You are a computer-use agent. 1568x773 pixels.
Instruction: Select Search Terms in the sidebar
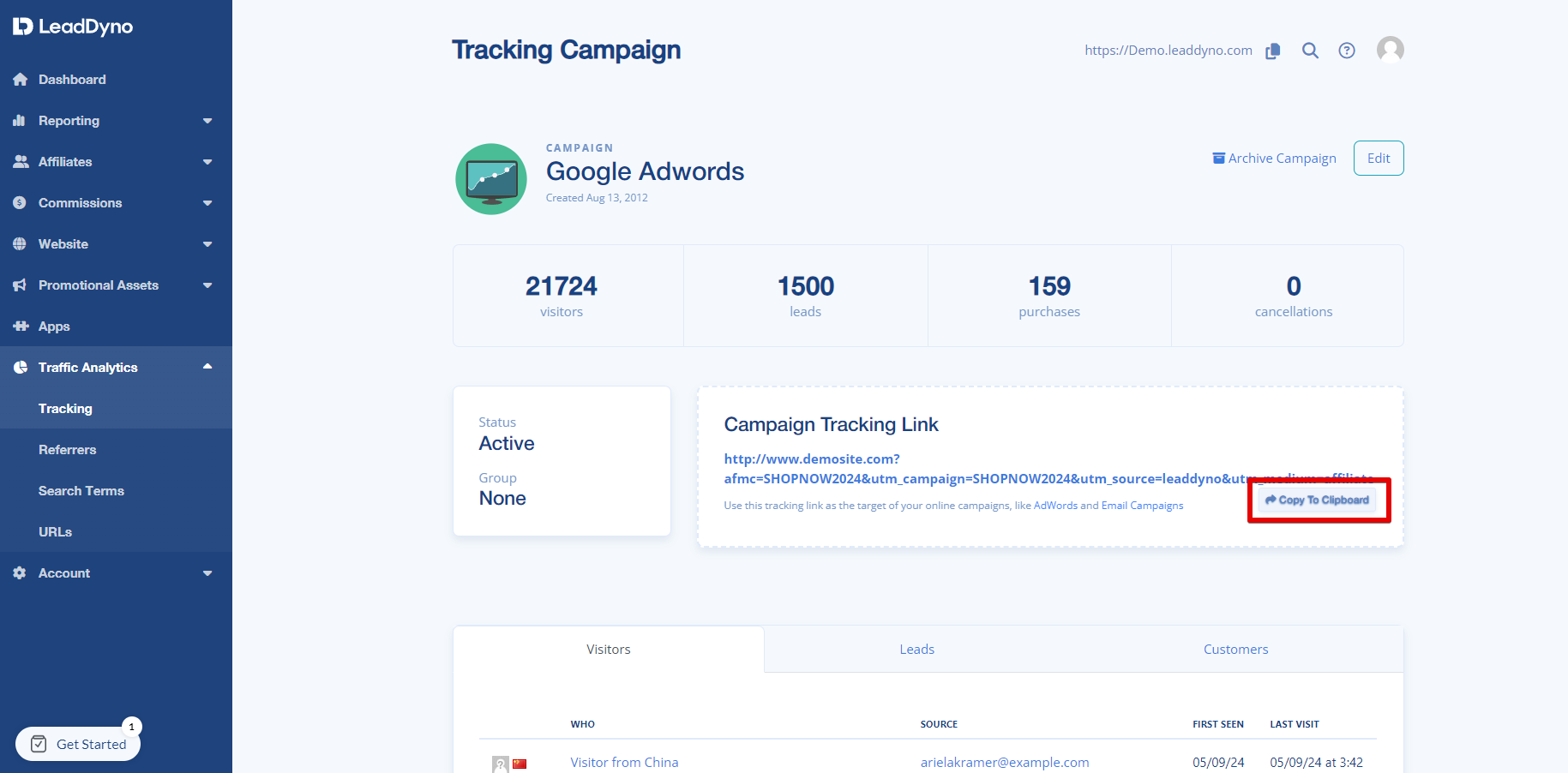116,491
